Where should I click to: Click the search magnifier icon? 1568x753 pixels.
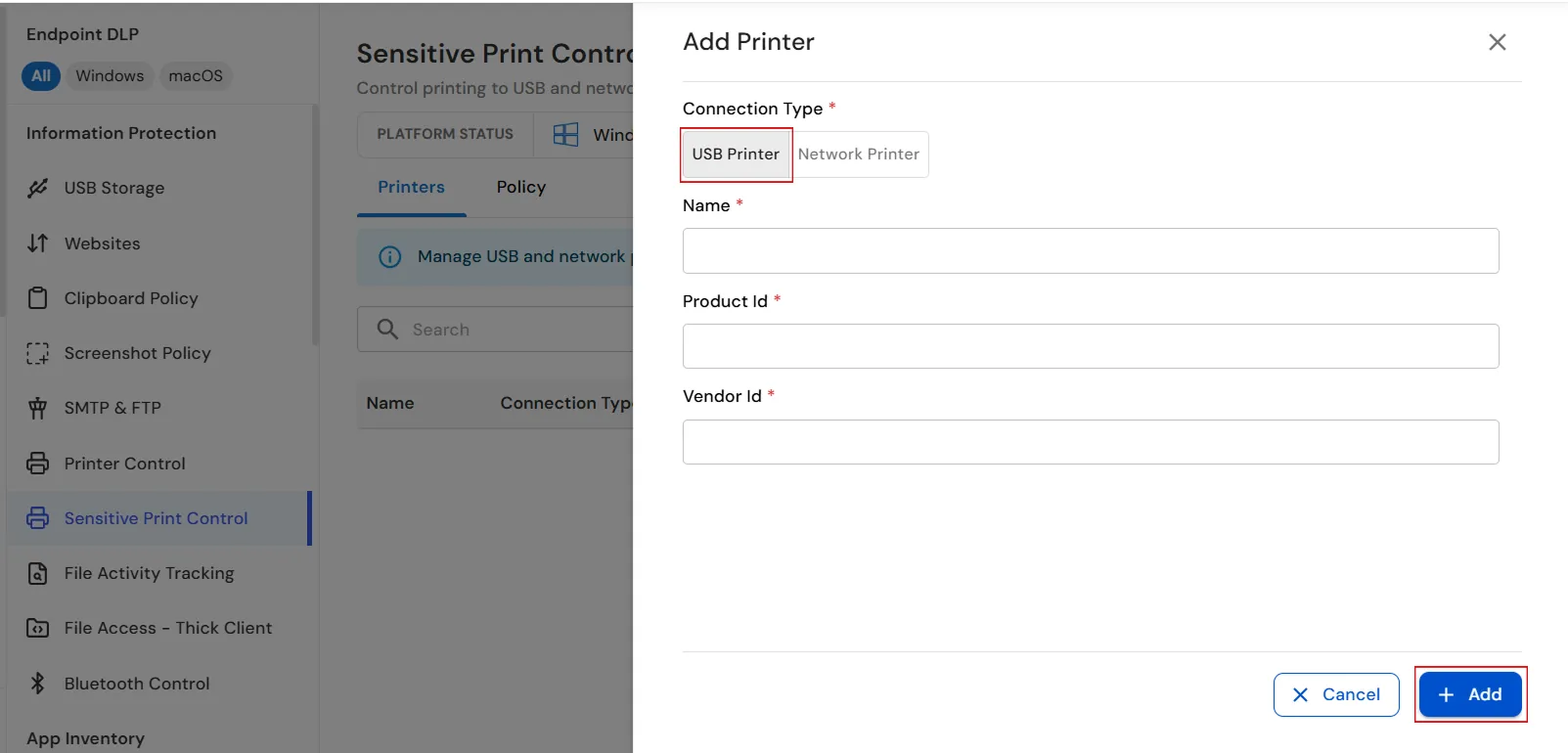[387, 329]
